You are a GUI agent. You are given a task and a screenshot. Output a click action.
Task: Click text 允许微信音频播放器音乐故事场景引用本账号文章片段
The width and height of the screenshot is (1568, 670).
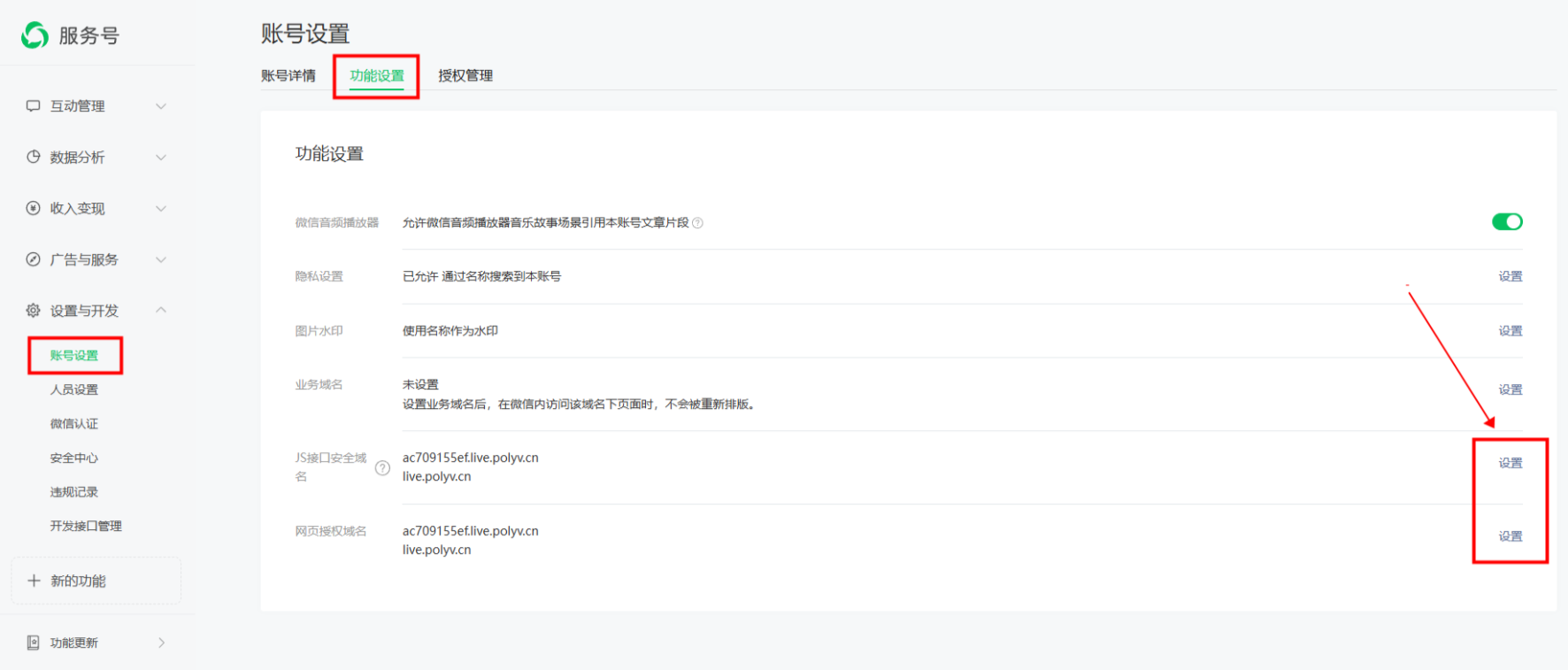point(546,223)
